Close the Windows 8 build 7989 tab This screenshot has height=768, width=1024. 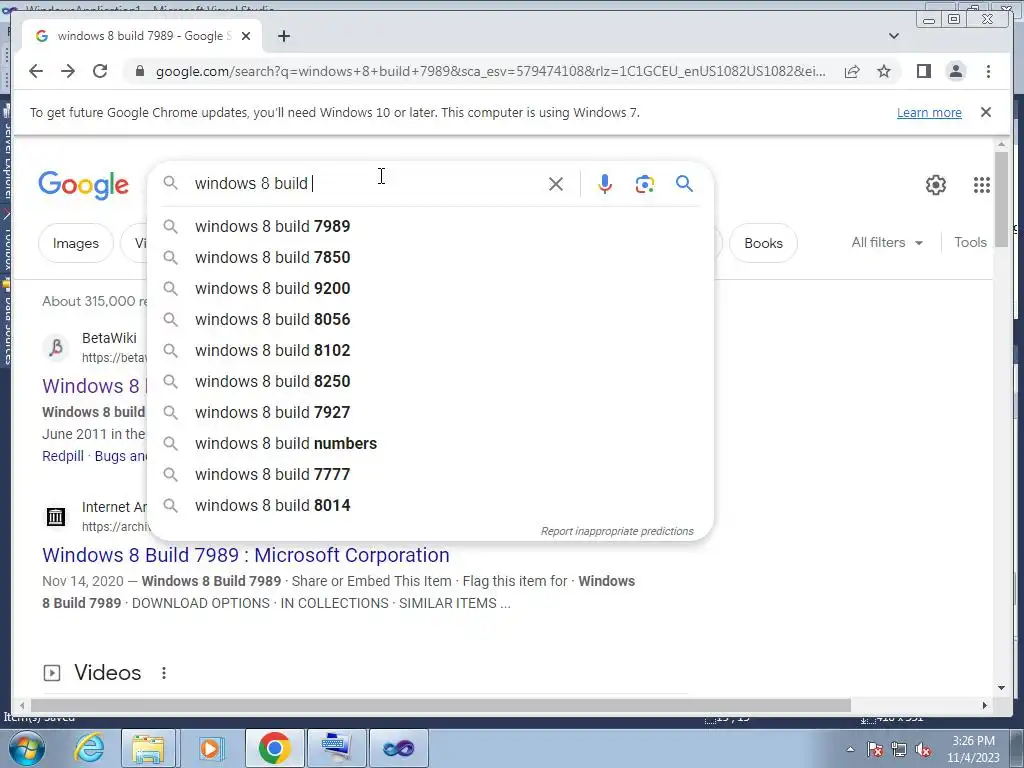point(246,36)
